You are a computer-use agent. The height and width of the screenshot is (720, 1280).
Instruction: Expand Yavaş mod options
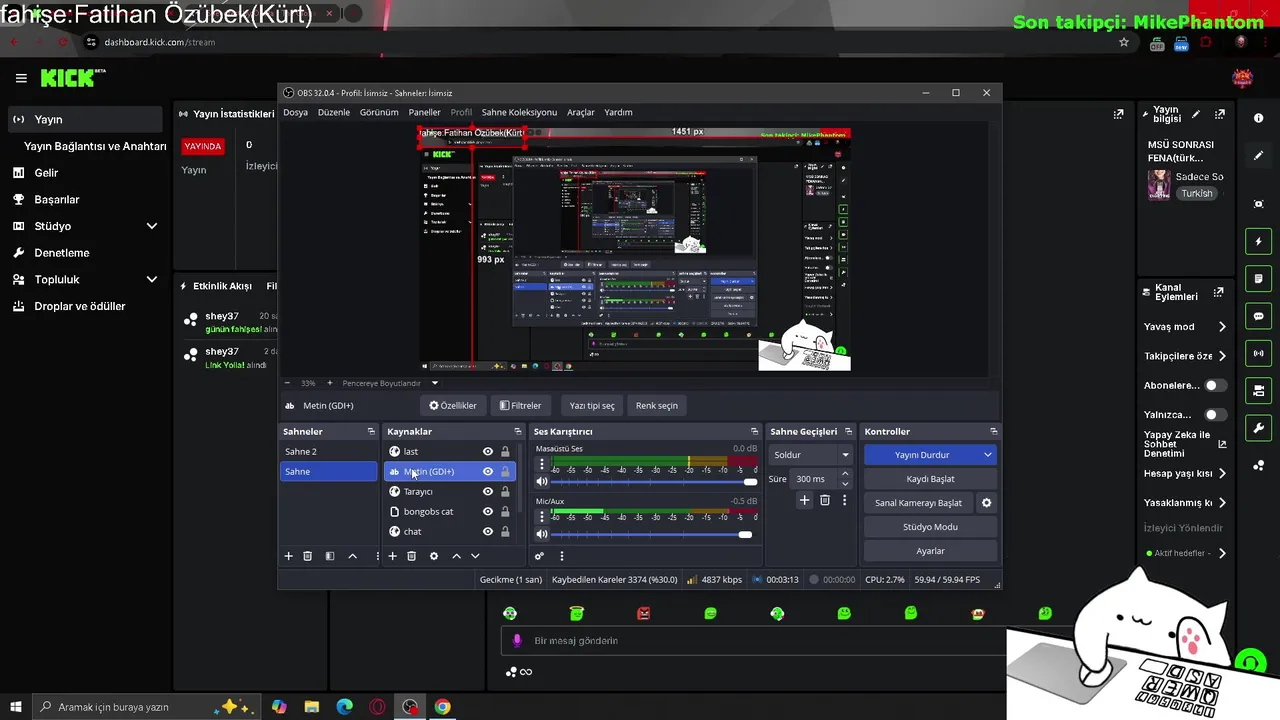click(1222, 327)
